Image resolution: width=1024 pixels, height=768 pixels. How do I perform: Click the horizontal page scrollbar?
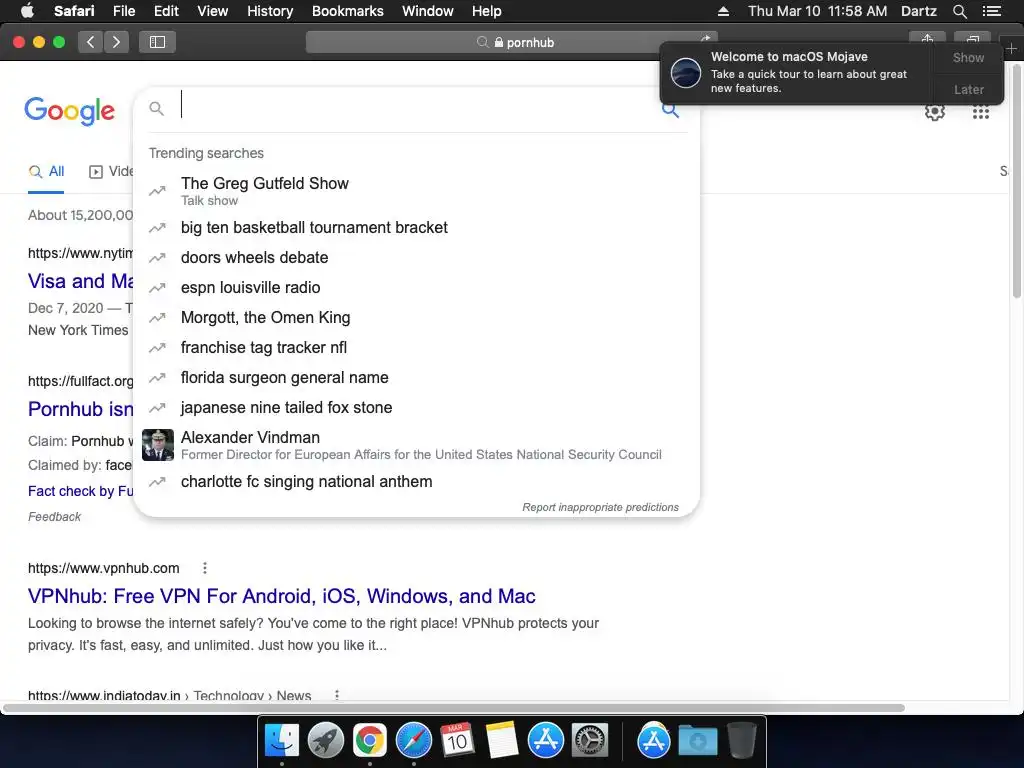pos(454,708)
